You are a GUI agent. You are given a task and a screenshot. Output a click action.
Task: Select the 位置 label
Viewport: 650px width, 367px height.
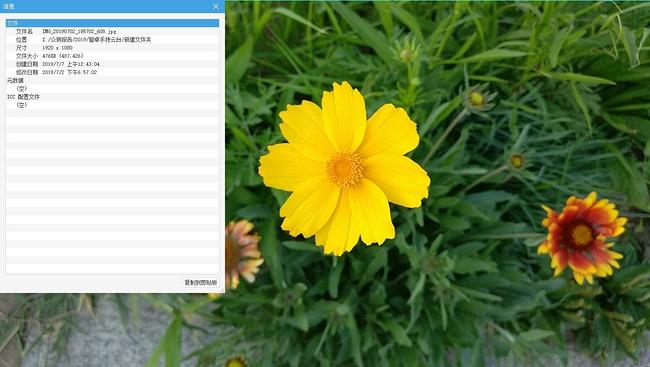pos(22,40)
